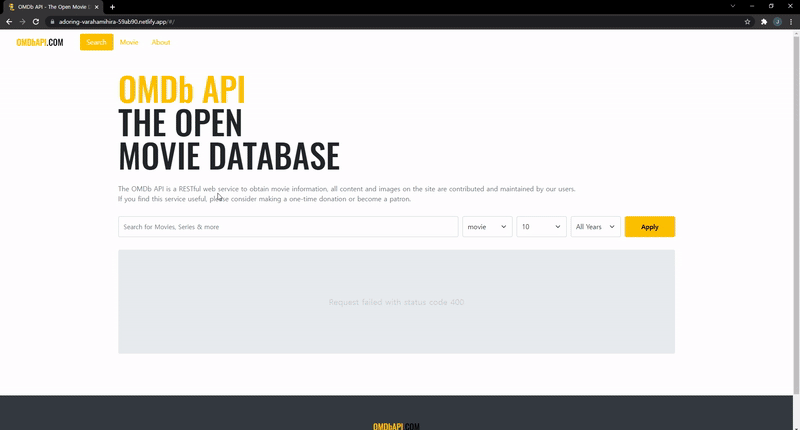Viewport: 800px width, 430px height.
Task: Open the Chrome profile avatar
Action: point(778,22)
